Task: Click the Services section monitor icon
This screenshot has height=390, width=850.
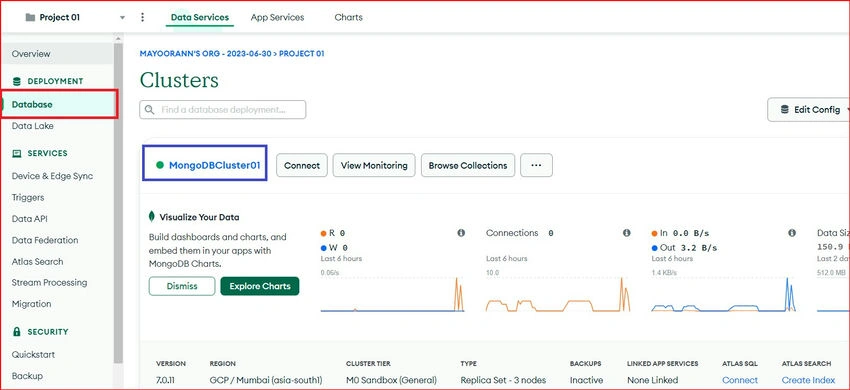Action: pos(16,154)
